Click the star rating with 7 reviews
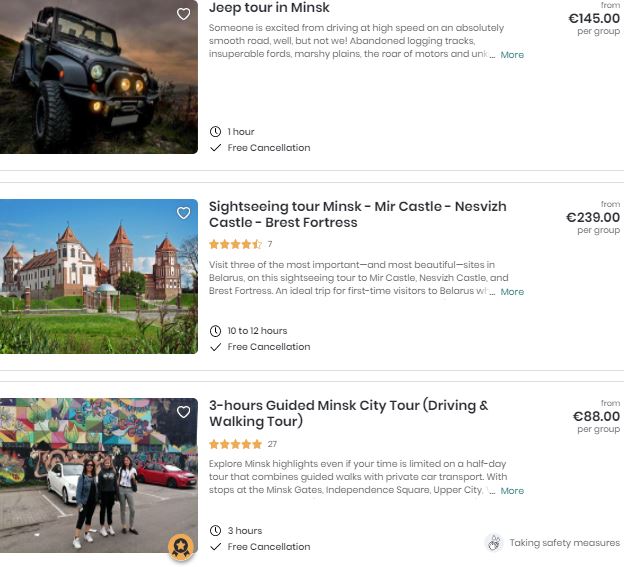 pos(235,244)
